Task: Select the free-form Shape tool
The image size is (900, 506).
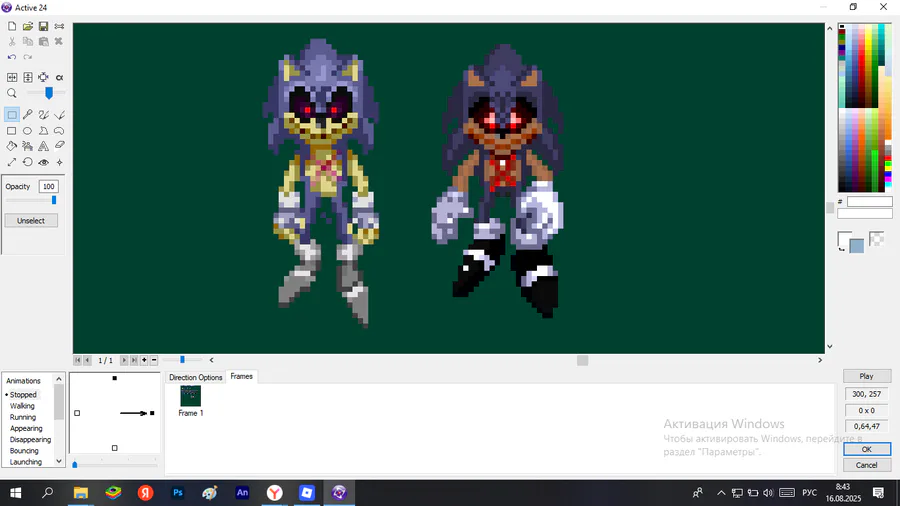Action: pyautogui.click(x=59, y=131)
